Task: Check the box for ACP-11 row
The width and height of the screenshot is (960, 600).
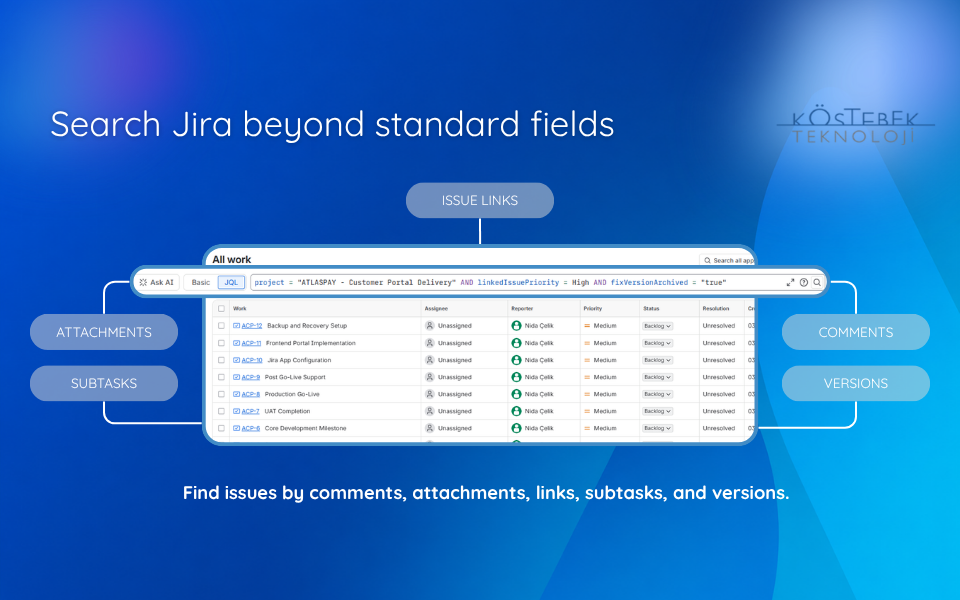Action: click(221, 343)
